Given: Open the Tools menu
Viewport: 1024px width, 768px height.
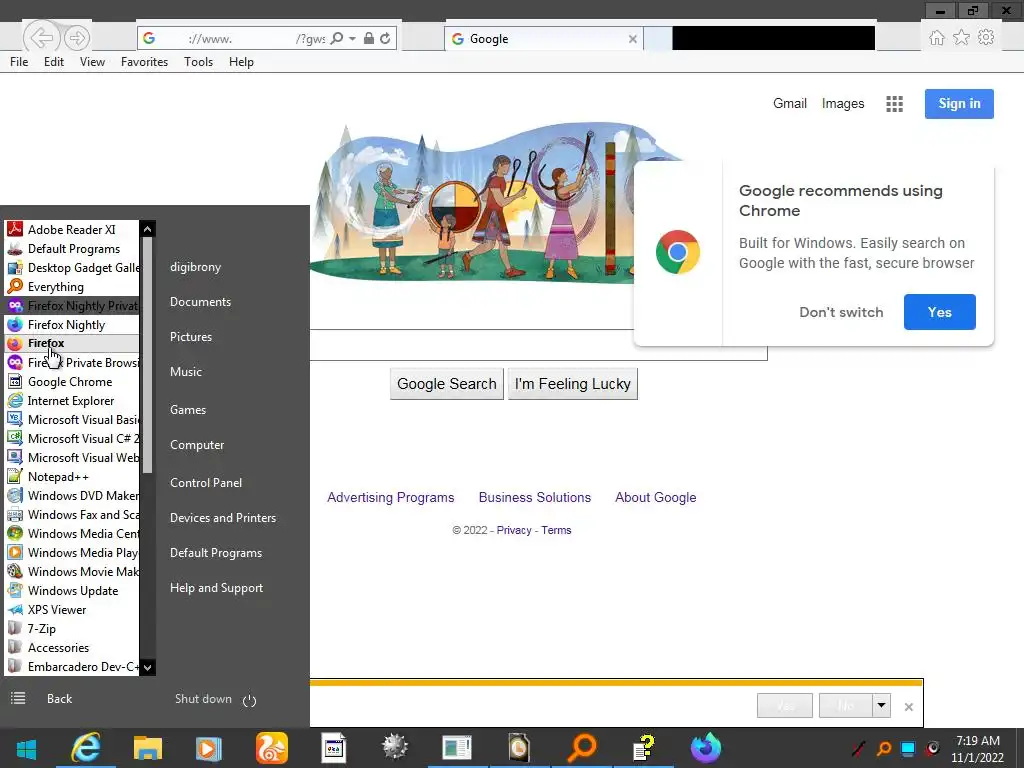Looking at the screenshot, I should (x=199, y=61).
